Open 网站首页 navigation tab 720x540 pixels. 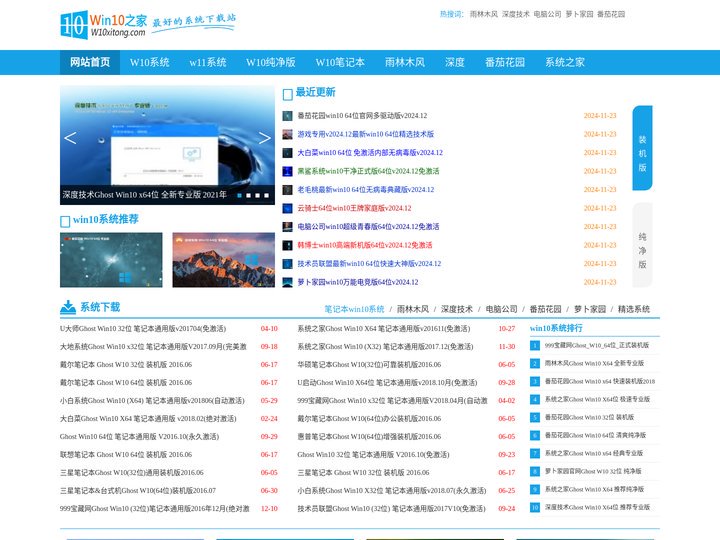point(90,62)
